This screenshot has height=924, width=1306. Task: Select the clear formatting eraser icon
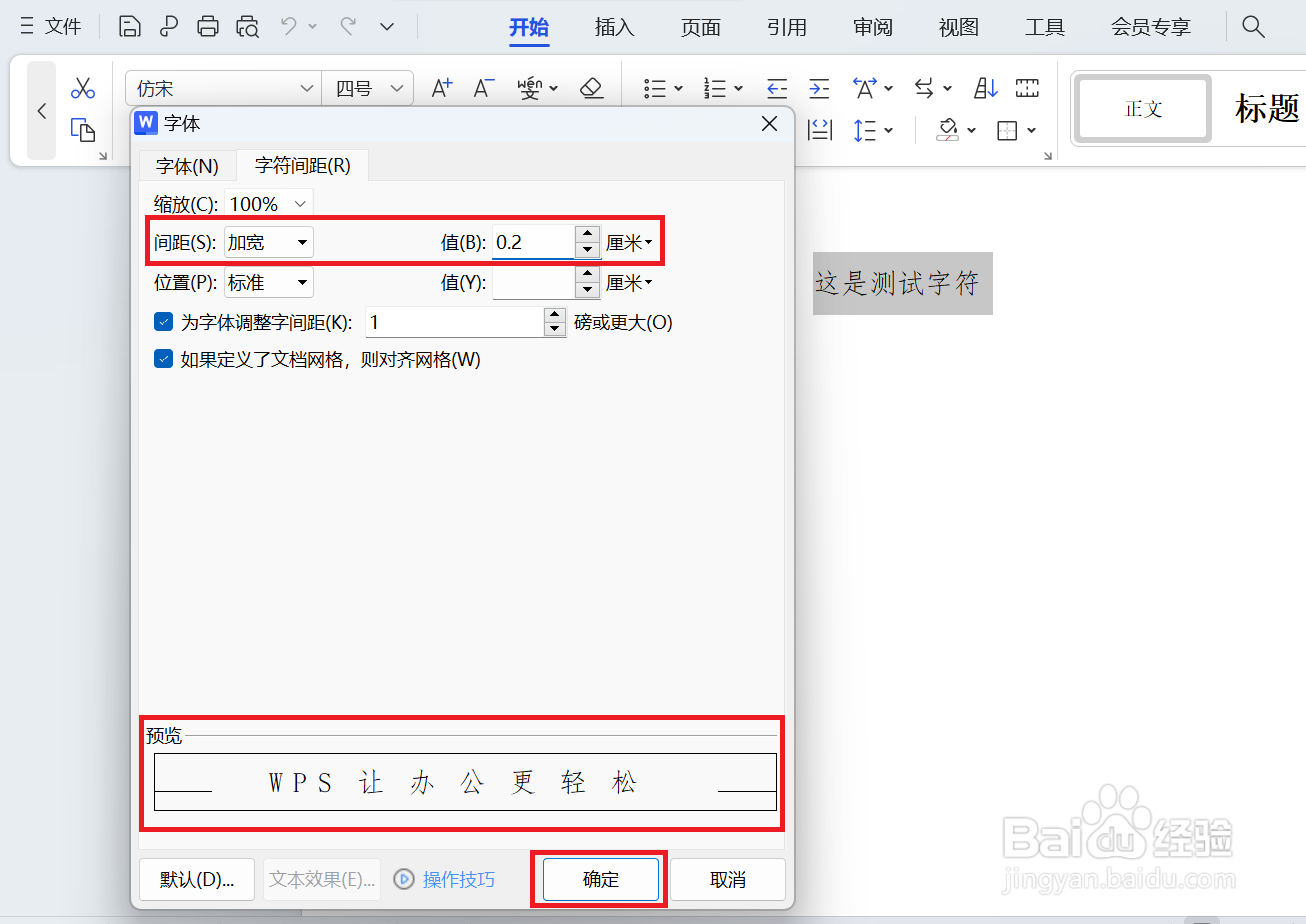[x=592, y=88]
